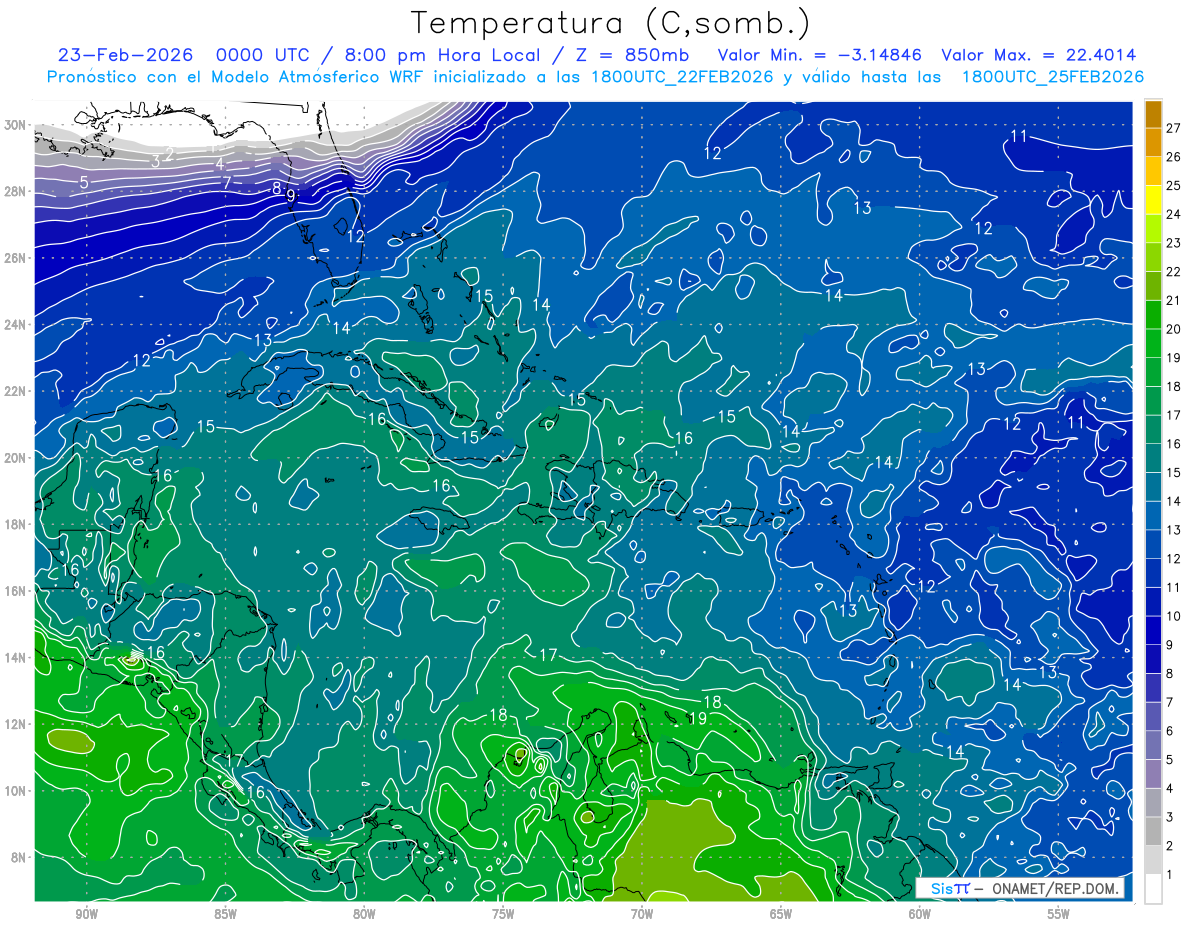This screenshot has height=927, width=1200.
Task: Select the Valor Min. = -3.14846 text
Action: tap(820, 55)
